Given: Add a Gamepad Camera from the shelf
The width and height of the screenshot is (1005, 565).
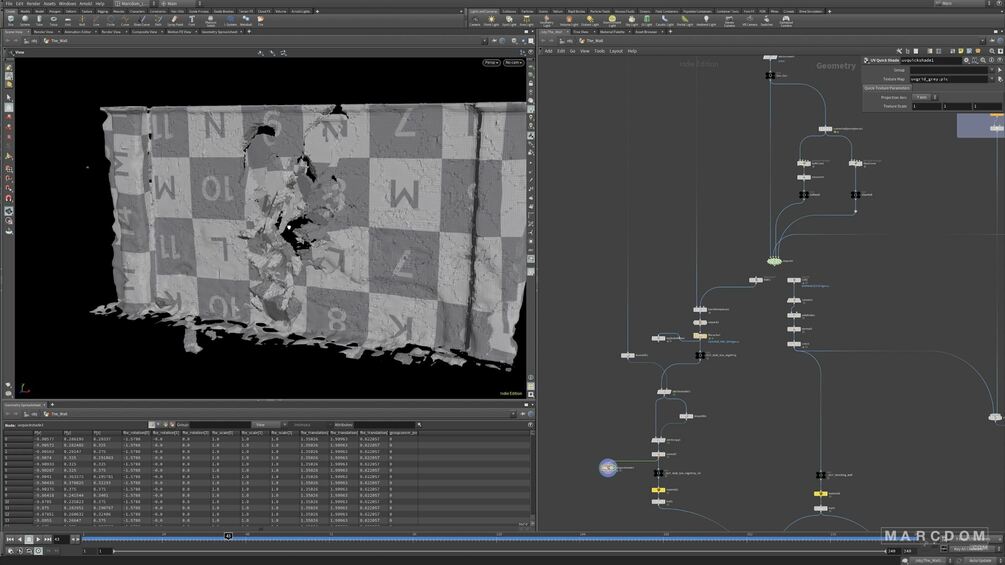Looking at the screenshot, I should click(786, 20).
